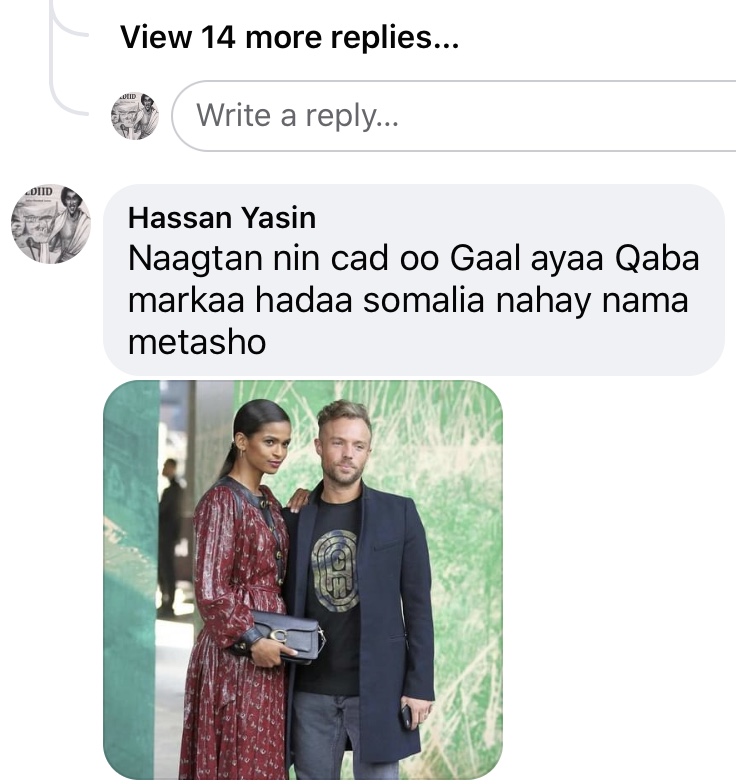Tap the phone held in man's hand
Image resolution: width=736 pixels, height=784 pixels.
[x=406, y=716]
